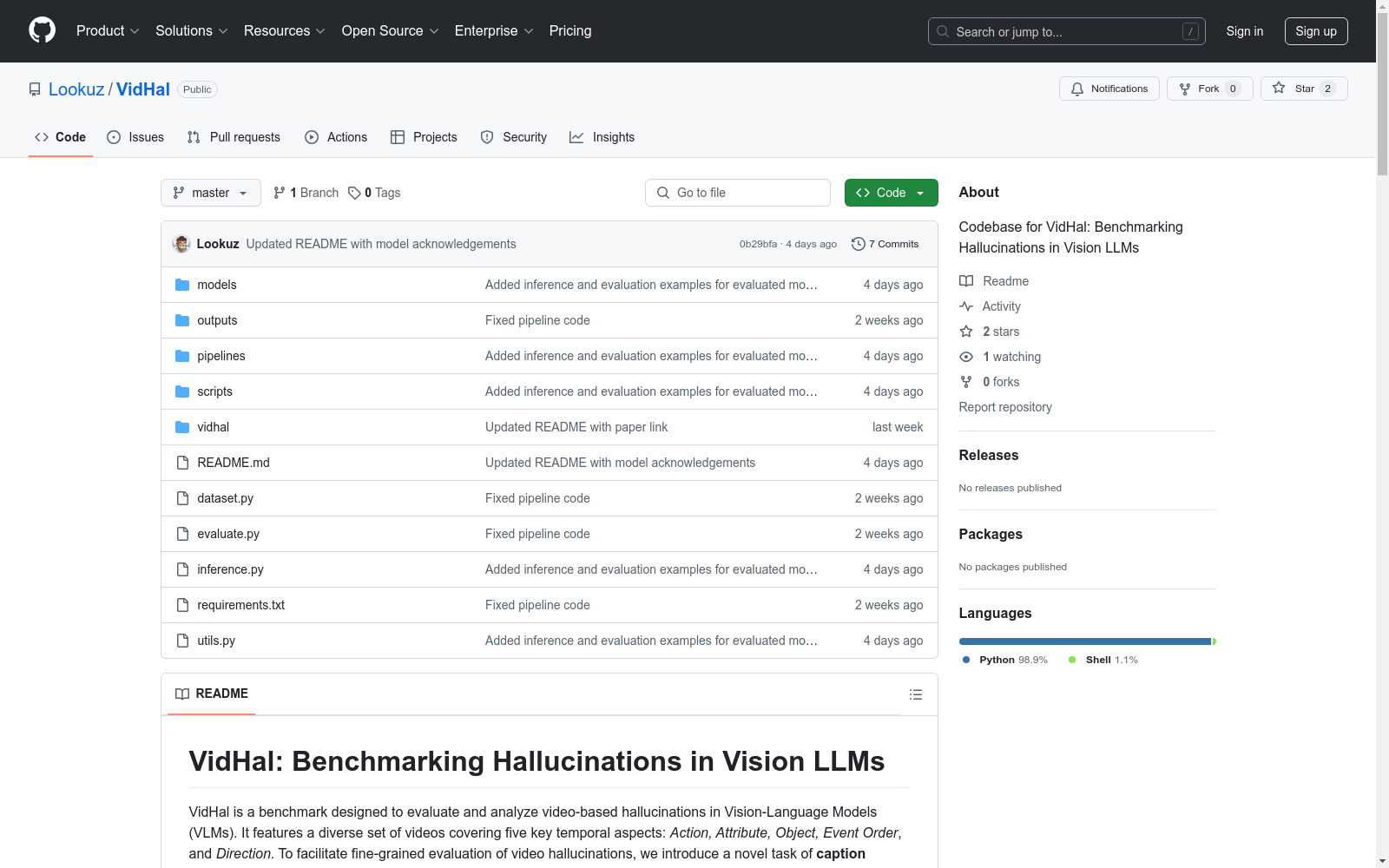
Task: Open the Issues tab
Action: (135, 137)
